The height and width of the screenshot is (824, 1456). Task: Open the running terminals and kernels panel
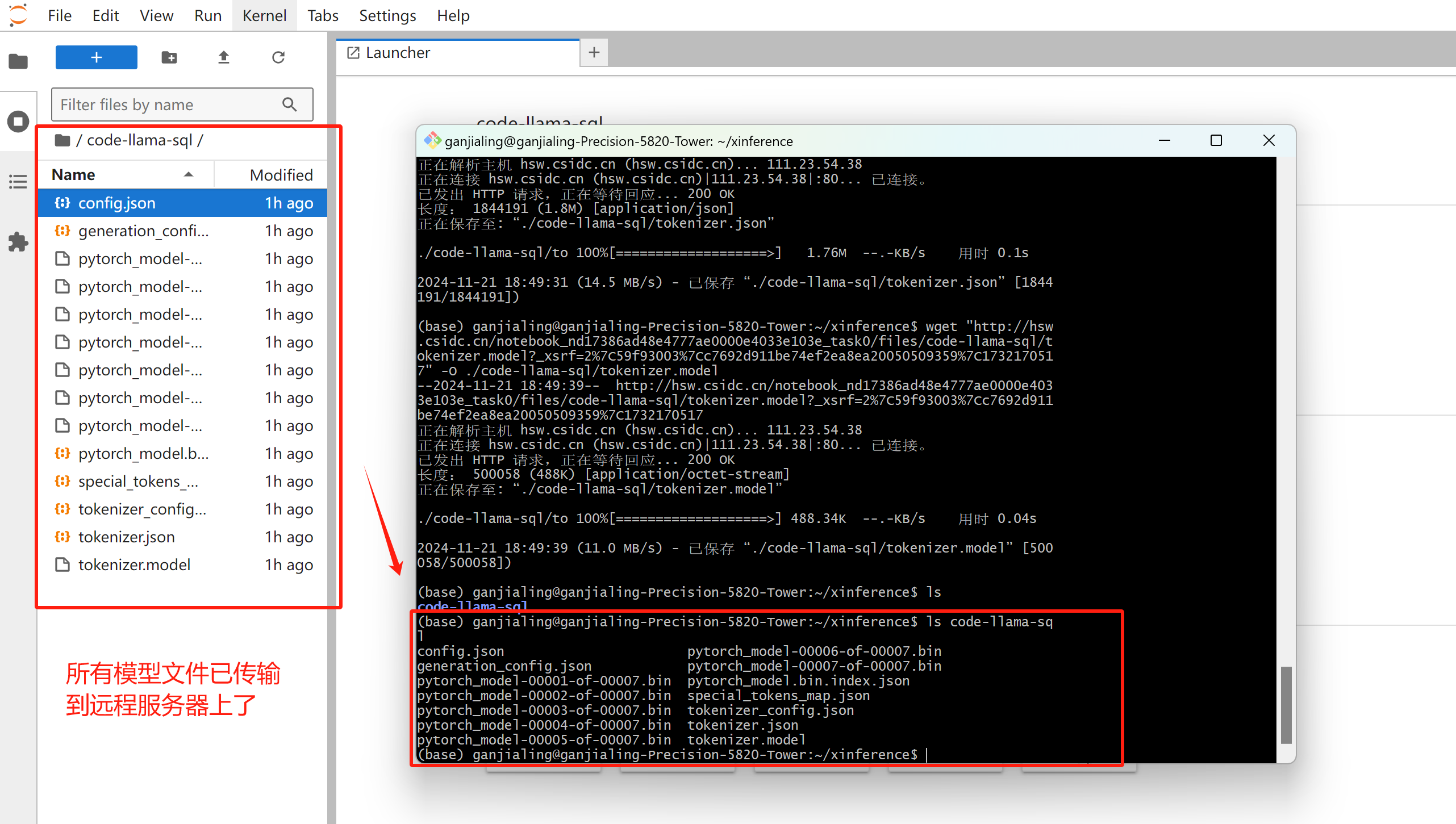click(18, 122)
